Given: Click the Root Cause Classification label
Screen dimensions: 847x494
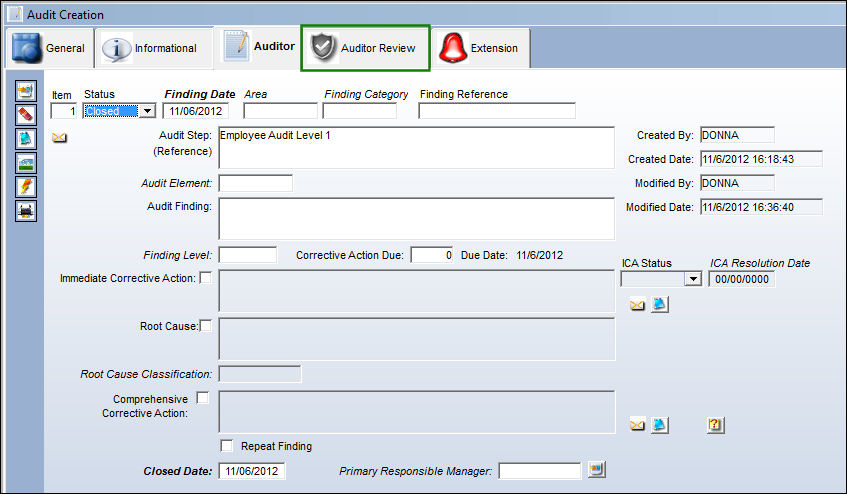Looking at the screenshot, I should pyautogui.click(x=146, y=374).
